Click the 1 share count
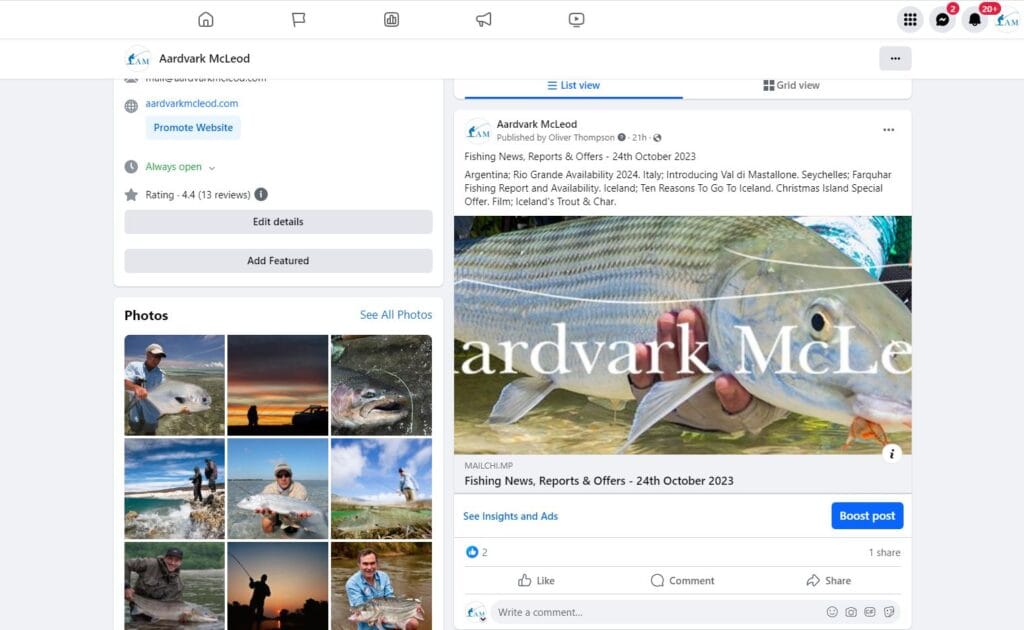Image resolution: width=1024 pixels, height=630 pixels. 884,552
